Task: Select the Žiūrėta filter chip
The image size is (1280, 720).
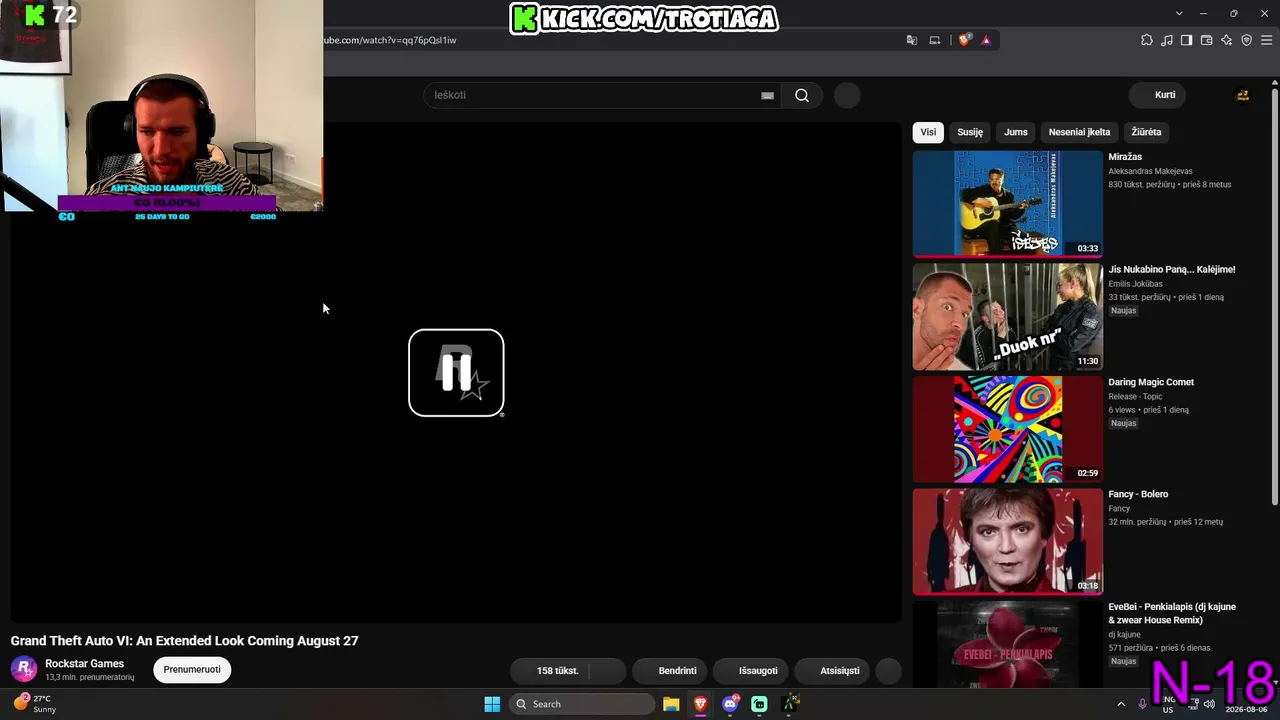Action: (1146, 132)
